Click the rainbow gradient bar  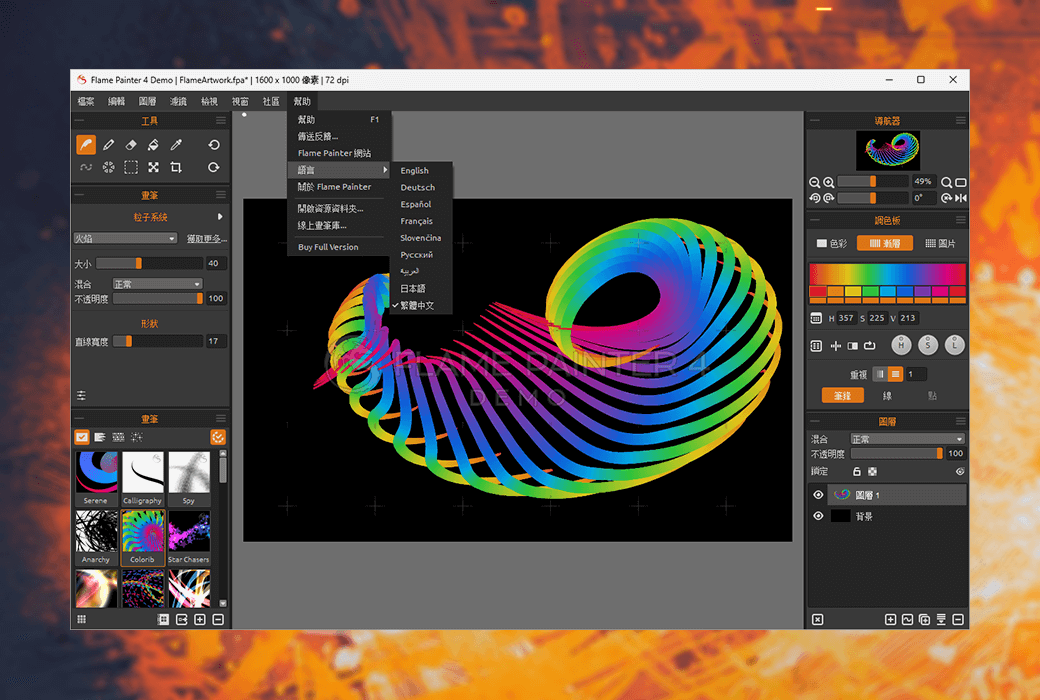coord(887,275)
